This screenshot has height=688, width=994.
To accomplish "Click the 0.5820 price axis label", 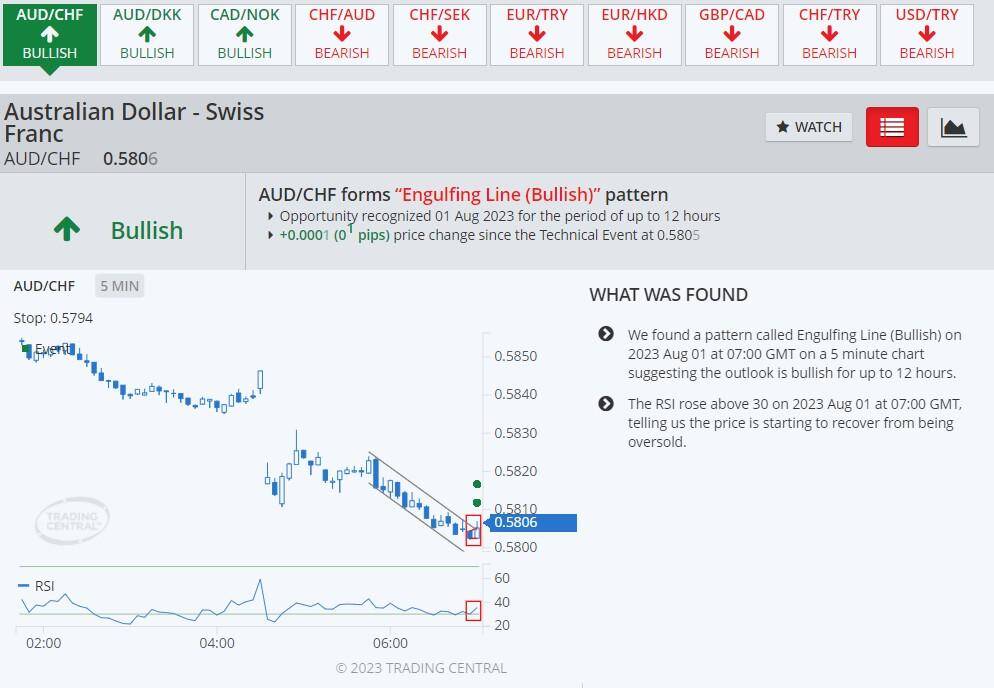I will click(515, 471).
